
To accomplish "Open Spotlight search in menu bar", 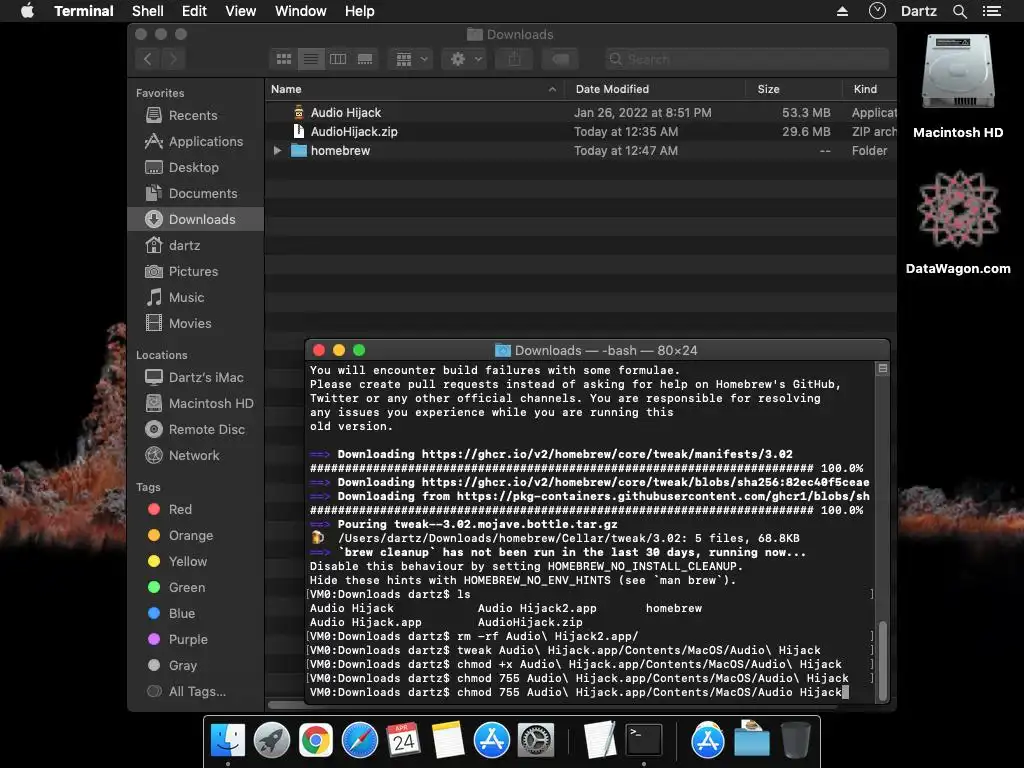I will coord(959,11).
